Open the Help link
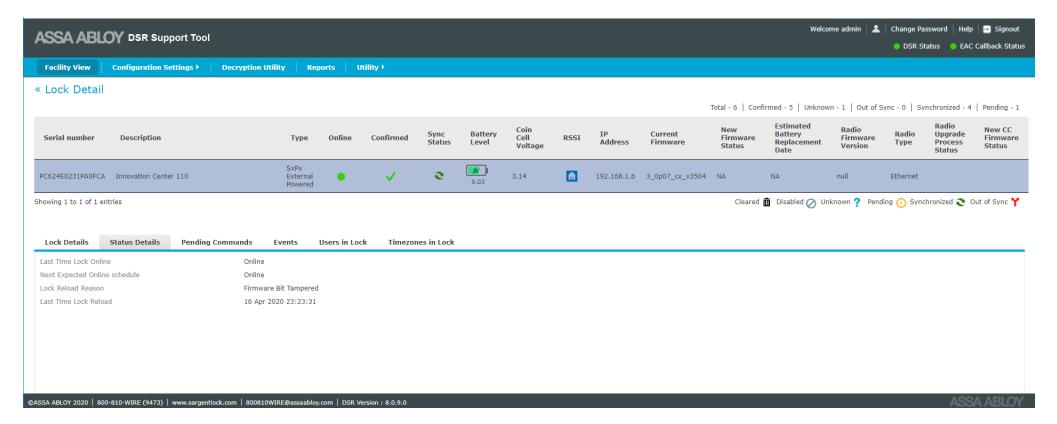Viewport: 1057px width, 424px height. pos(966,29)
